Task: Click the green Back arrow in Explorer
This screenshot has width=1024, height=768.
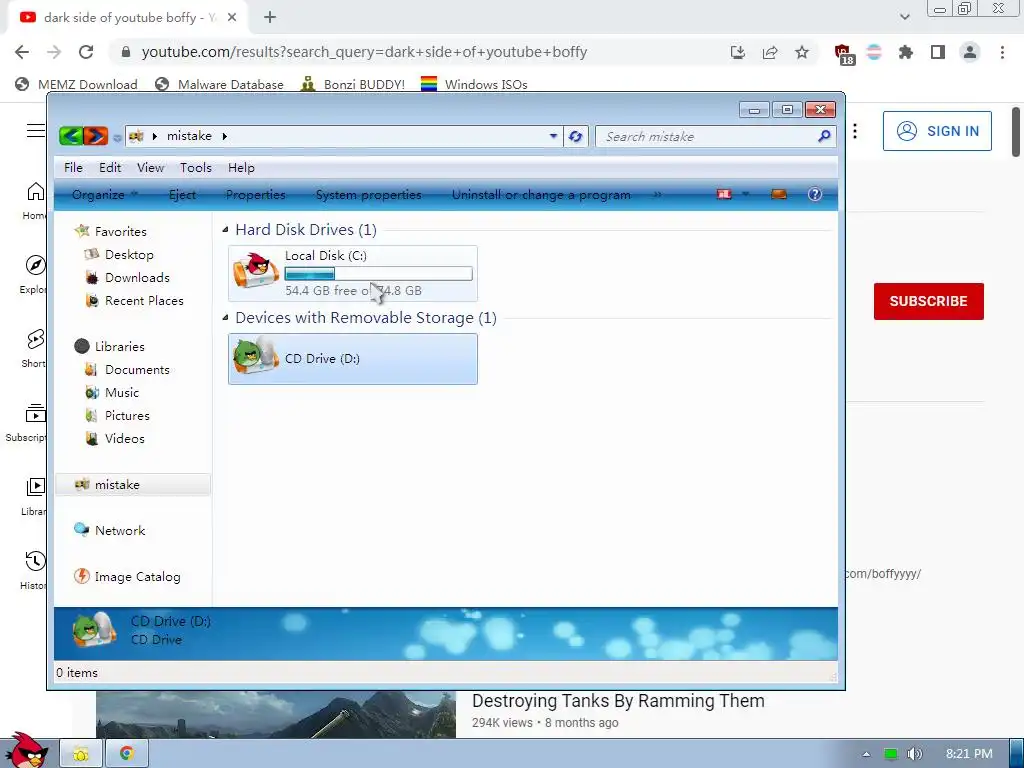Action: coord(71,136)
